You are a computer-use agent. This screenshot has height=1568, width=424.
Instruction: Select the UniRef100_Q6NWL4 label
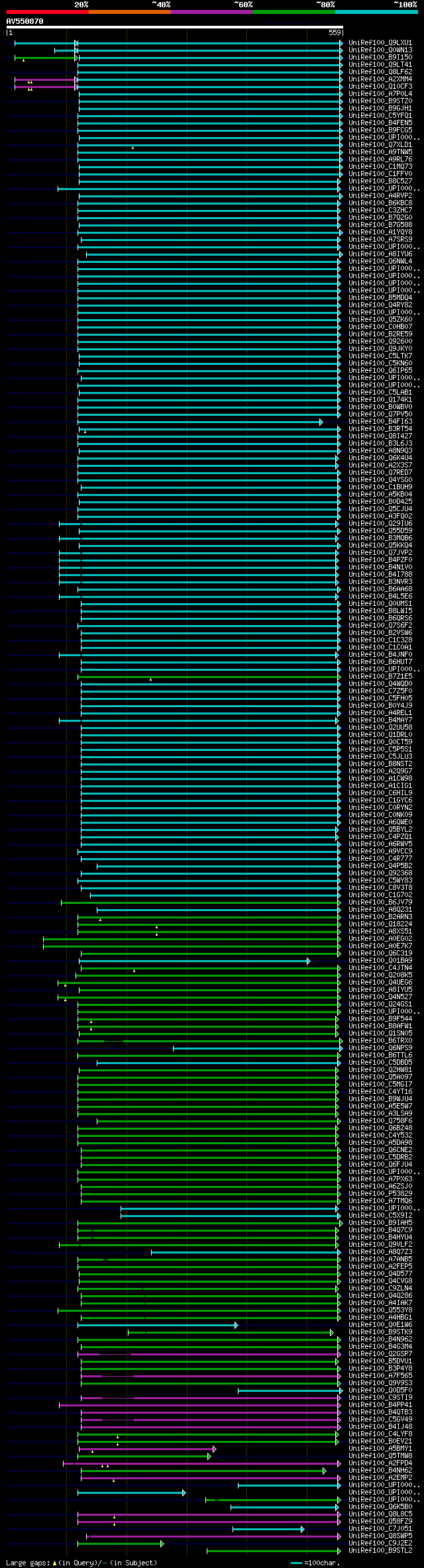pyautogui.click(x=380, y=261)
